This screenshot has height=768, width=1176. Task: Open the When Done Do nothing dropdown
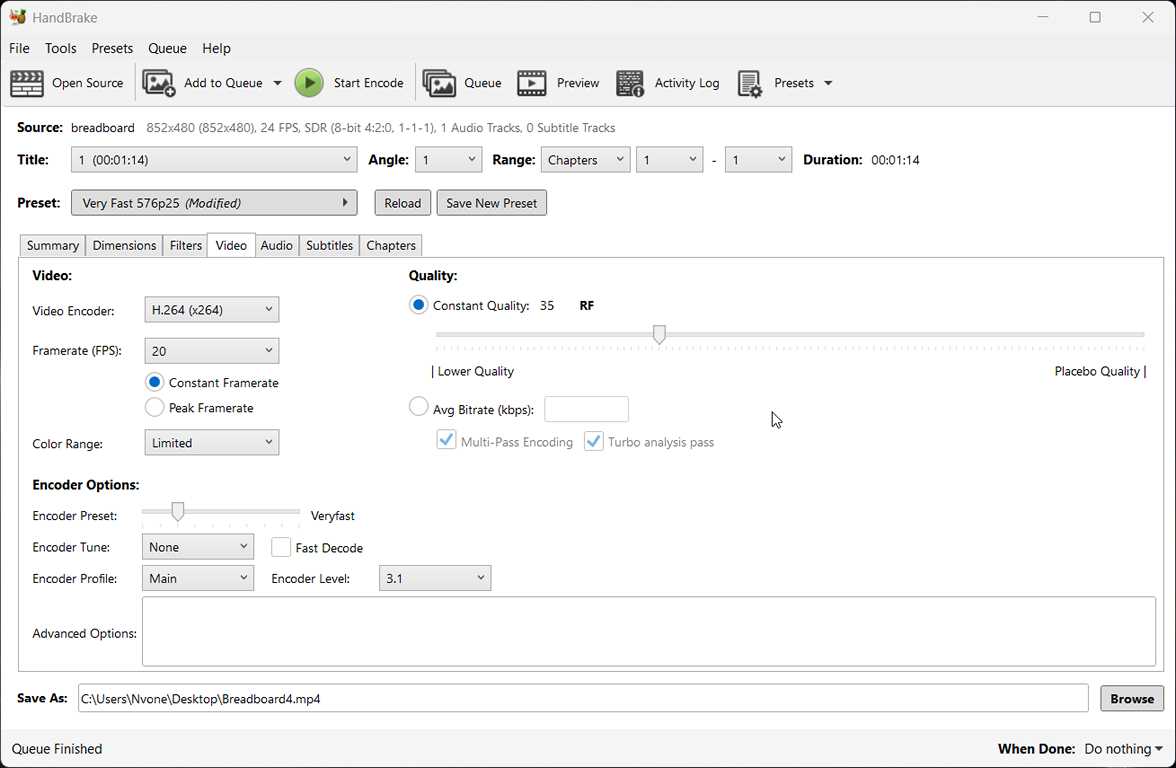[1124, 748]
